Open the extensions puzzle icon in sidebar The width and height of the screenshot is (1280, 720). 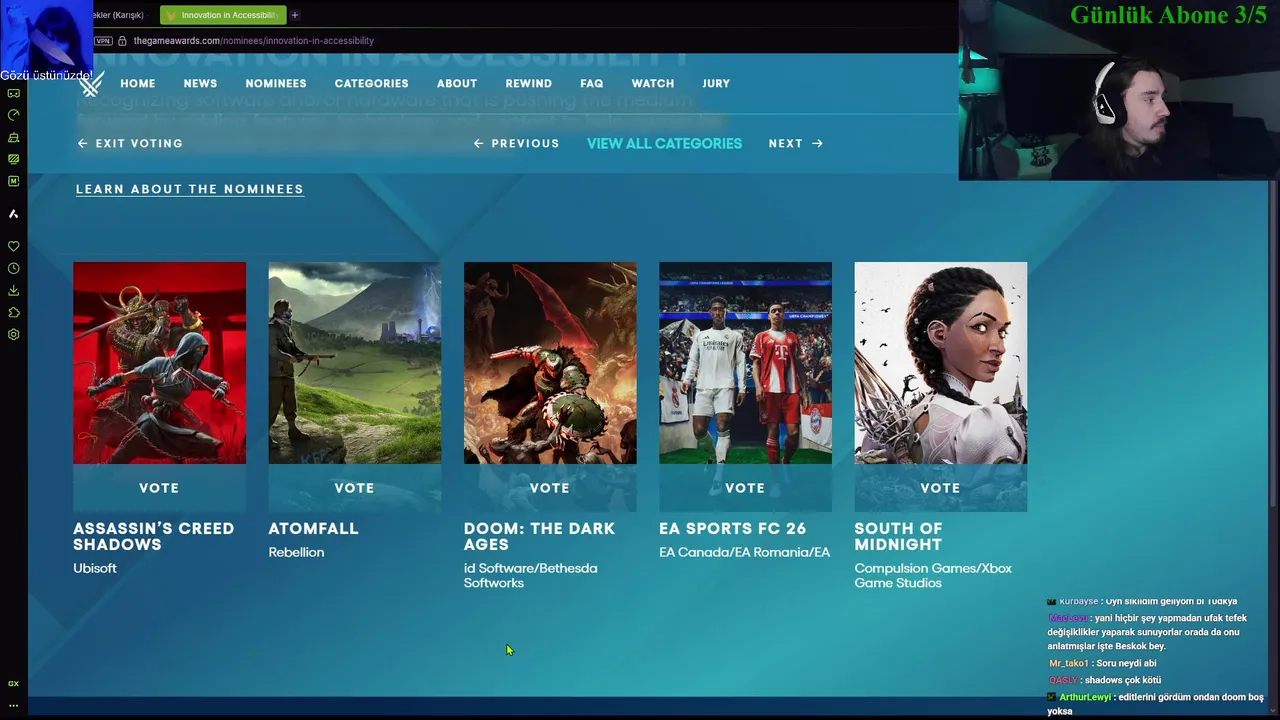(13, 312)
